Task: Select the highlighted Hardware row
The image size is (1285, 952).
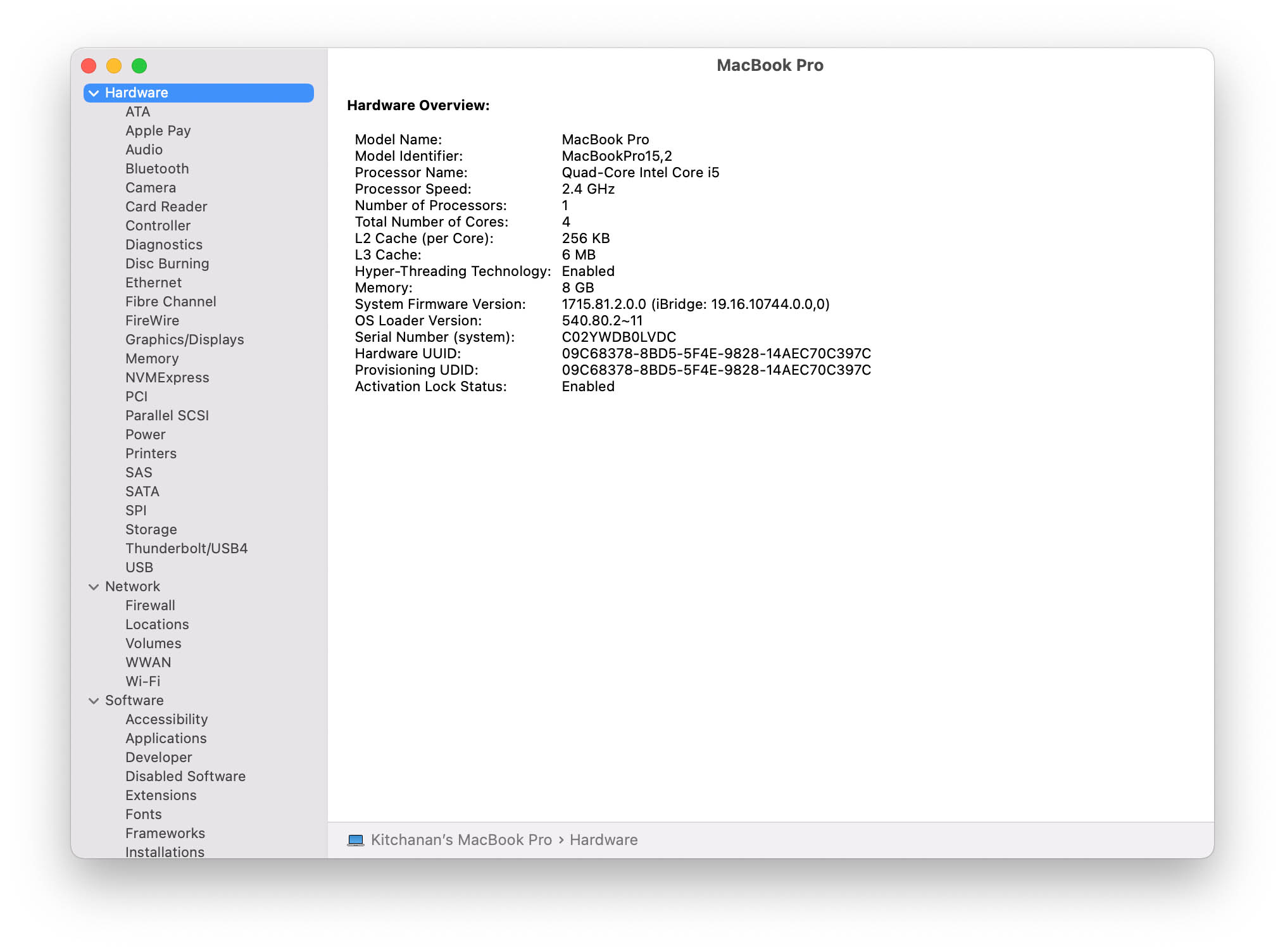Action: pyautogui.click(x=199, y=93)
